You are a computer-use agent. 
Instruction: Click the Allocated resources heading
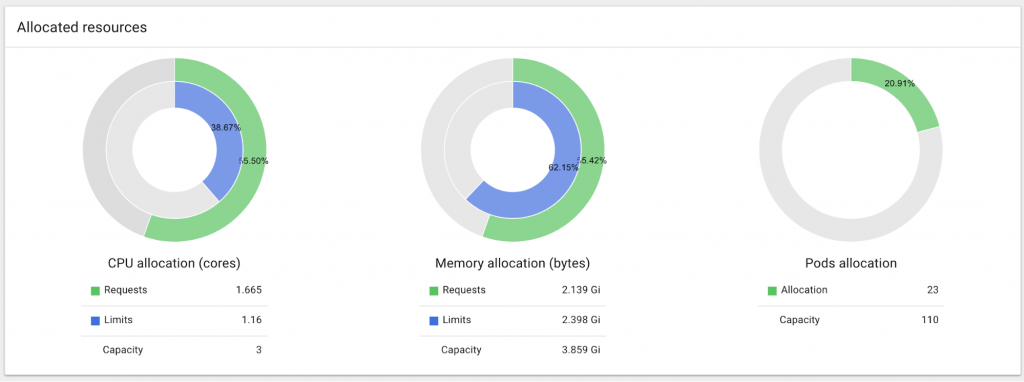point(82,27)
